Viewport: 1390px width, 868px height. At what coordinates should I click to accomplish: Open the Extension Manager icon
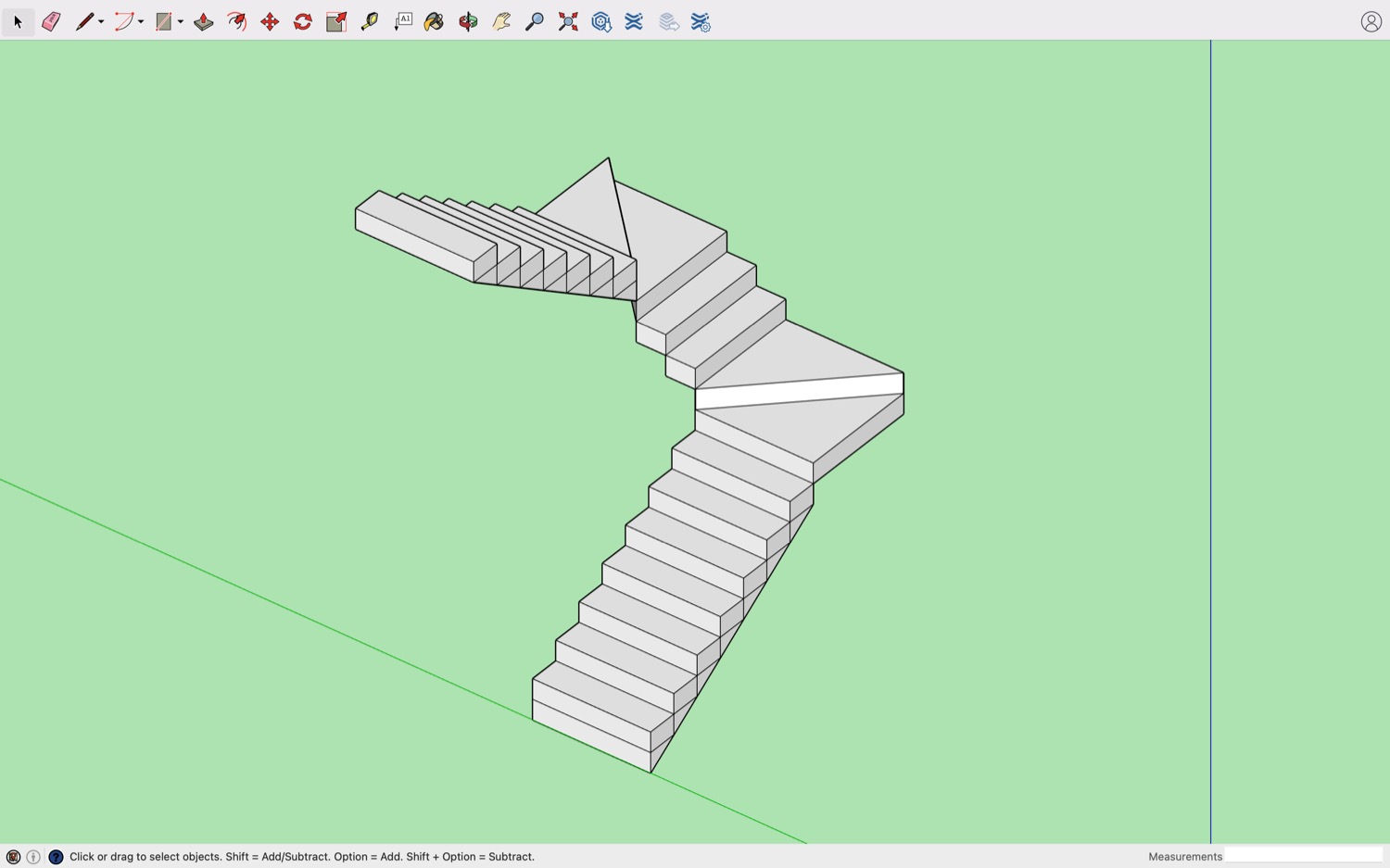[x=701, y=21]
